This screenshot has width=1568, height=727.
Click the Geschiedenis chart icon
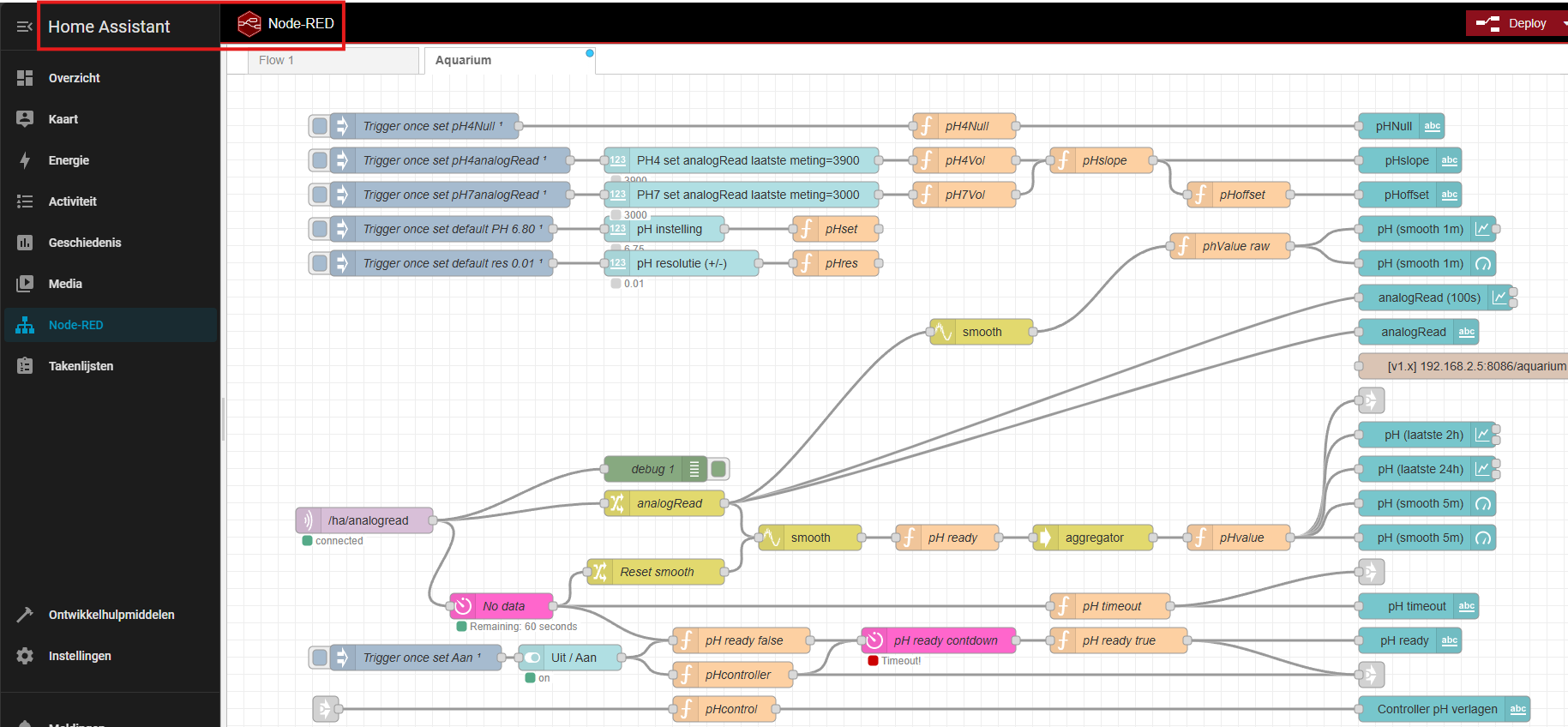(25, 243)
